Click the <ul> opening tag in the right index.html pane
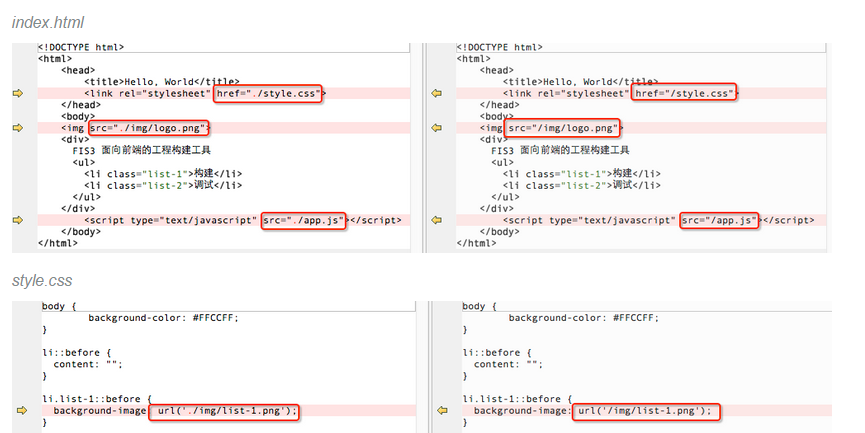Image resolution: width=865 pixels, height=433 pixels. 503,162
